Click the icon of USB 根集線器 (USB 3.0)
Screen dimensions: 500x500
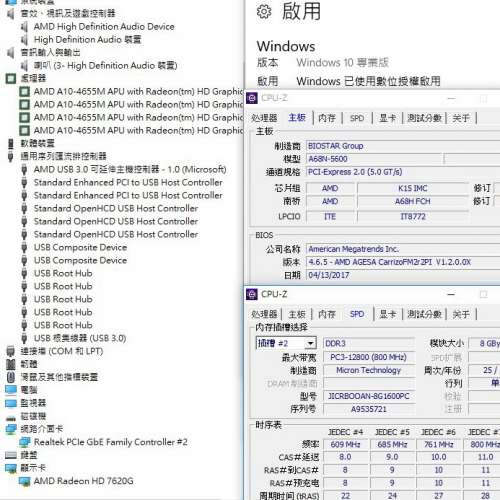click(x=24, y=338)
